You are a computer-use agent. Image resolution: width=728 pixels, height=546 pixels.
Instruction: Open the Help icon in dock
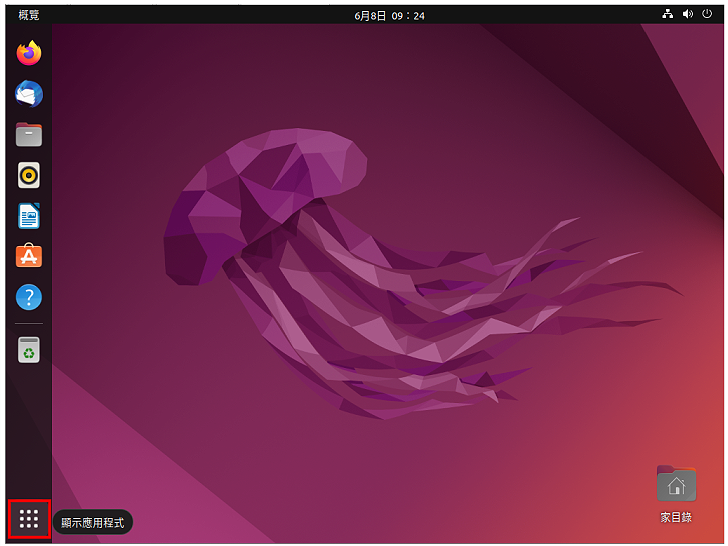[29, 297]
